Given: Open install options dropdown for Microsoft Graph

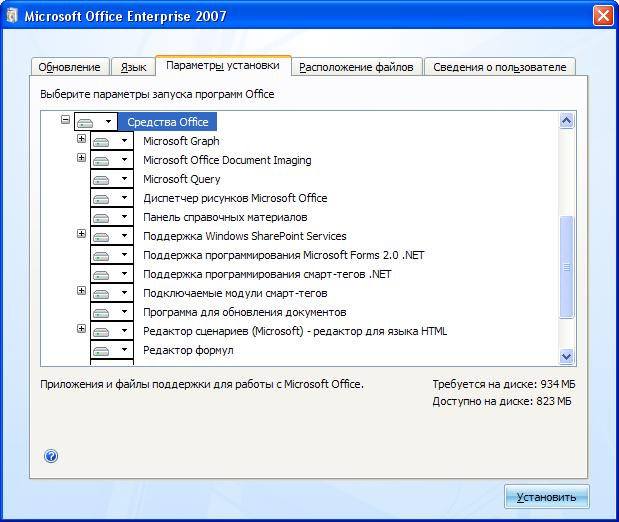Looking at the screenshot, I should click(124, 142).
